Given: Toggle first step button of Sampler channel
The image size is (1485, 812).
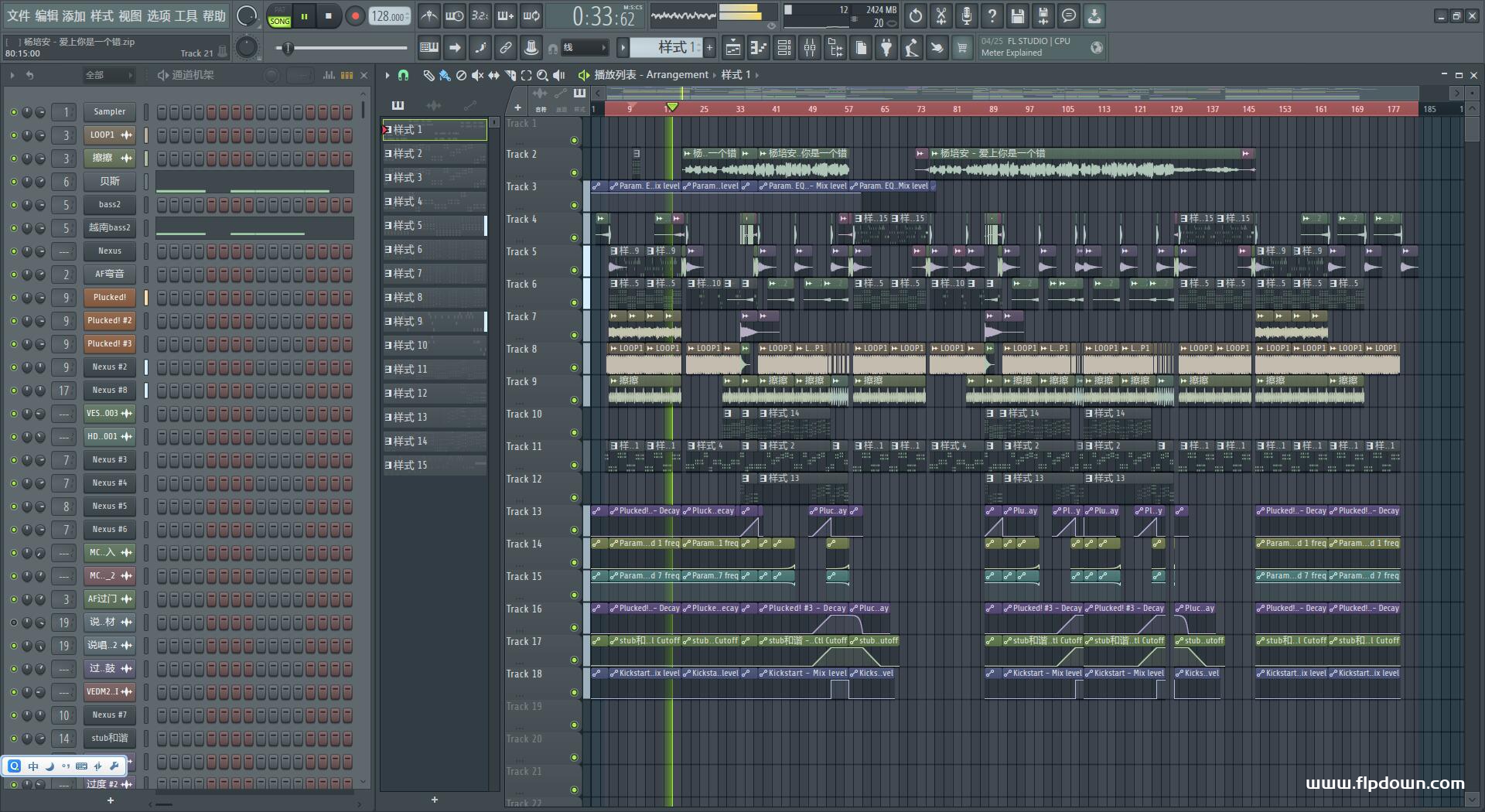Looking at the screenshot, I should (x=162, y=112).
